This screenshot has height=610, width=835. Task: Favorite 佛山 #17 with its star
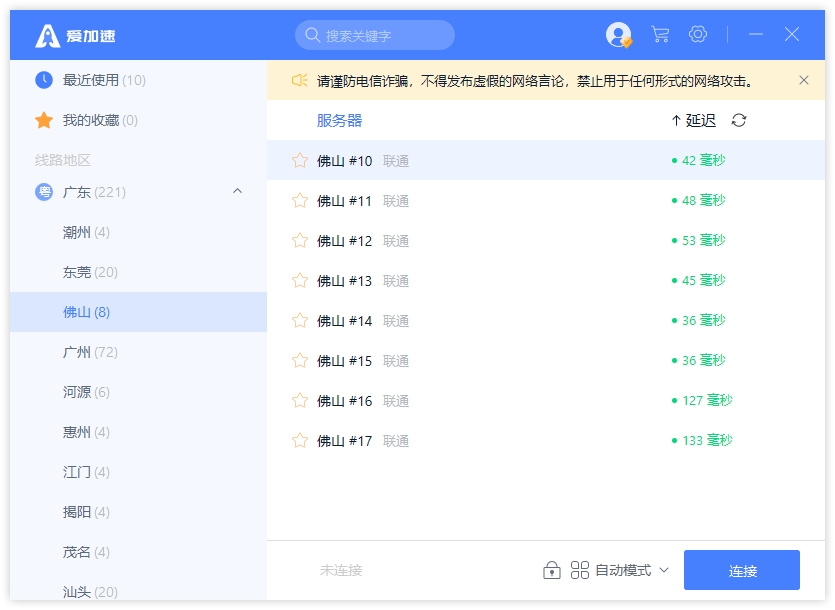(x=300, y=441)
